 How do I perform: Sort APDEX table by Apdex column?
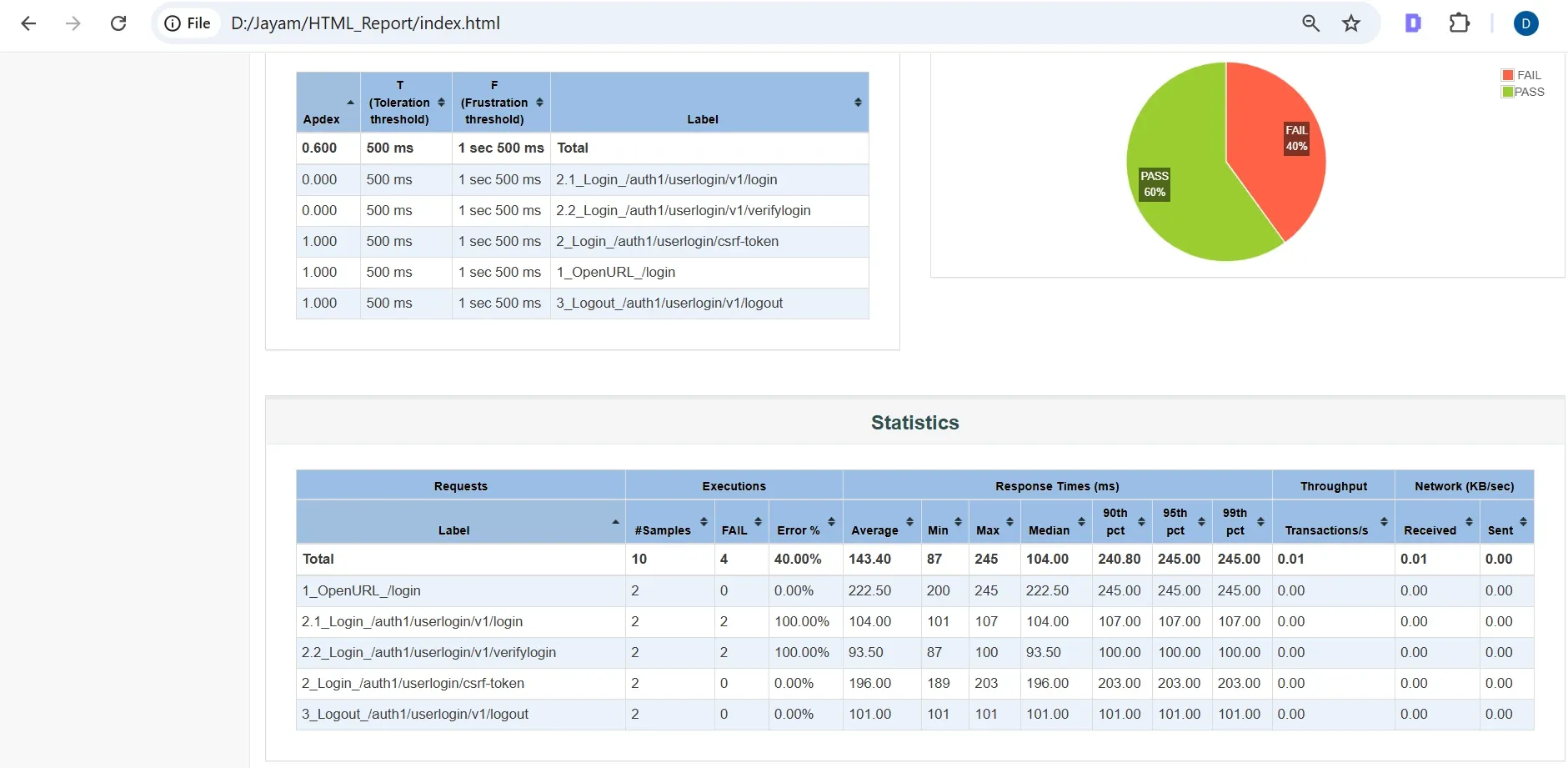(x=328, y=103)
